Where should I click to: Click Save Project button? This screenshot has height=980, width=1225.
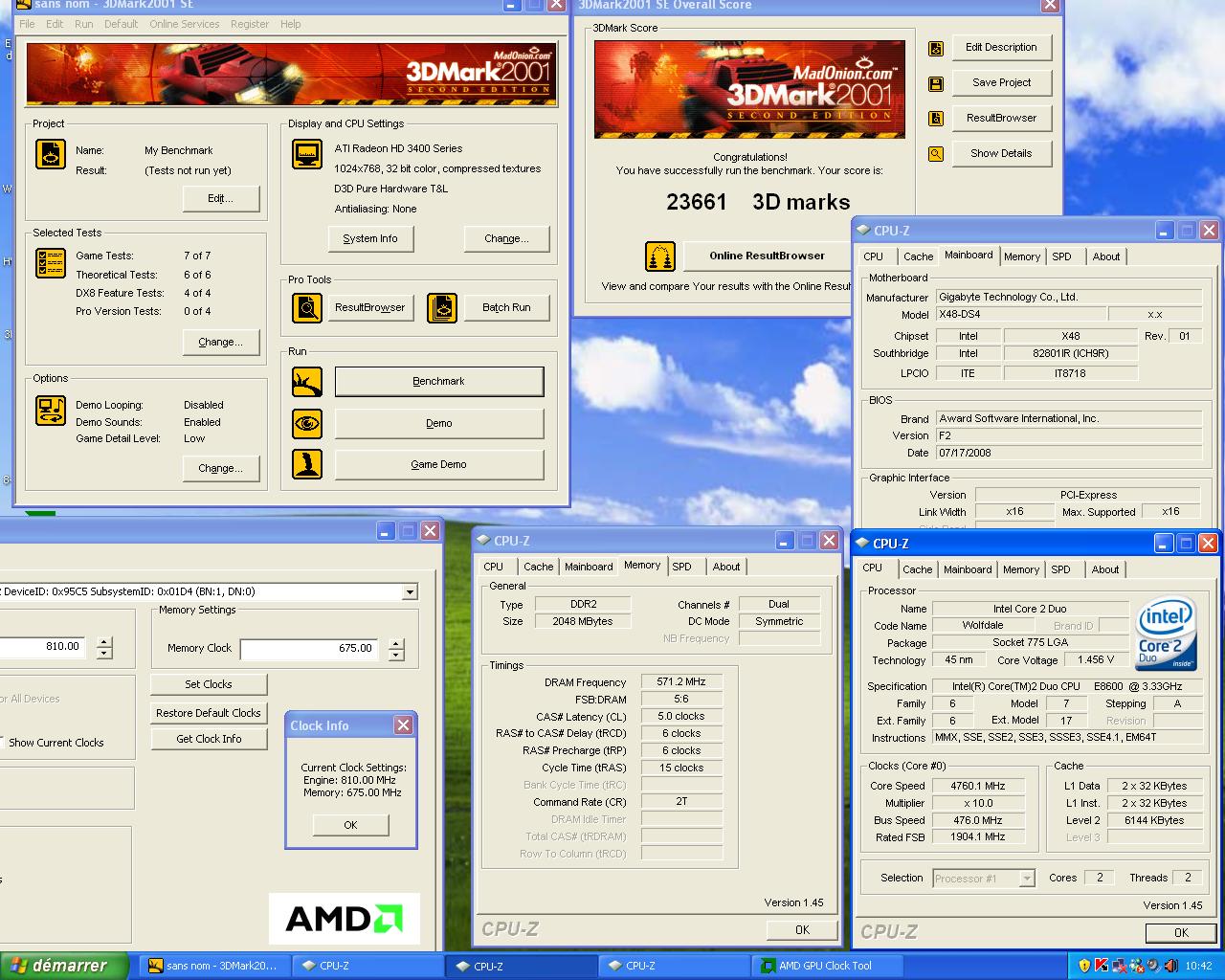[1002, 82]
